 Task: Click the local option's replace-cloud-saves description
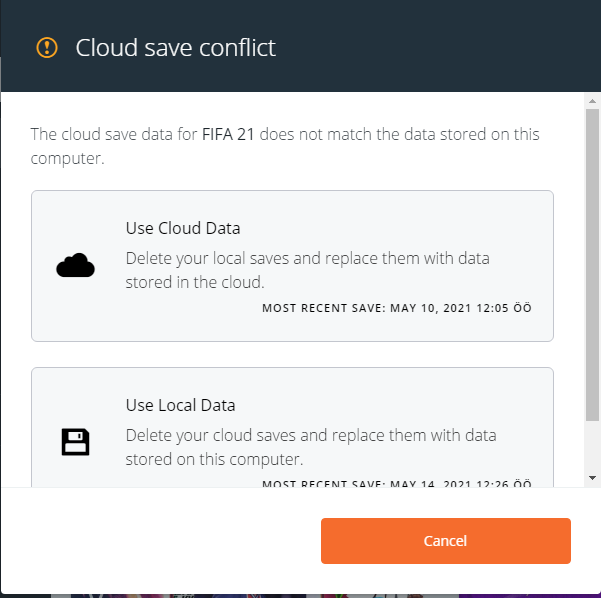[310, 447]
